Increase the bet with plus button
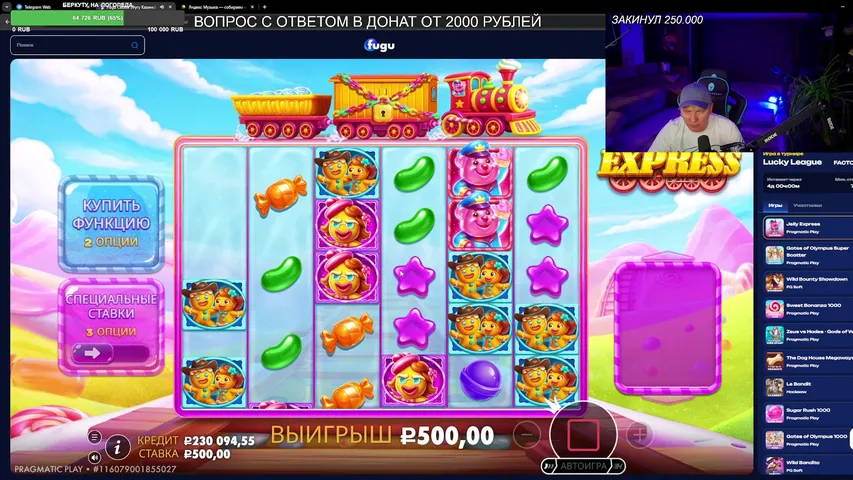Image resolution: width=853 pixels, height=480 pixels. click(639, 435)
